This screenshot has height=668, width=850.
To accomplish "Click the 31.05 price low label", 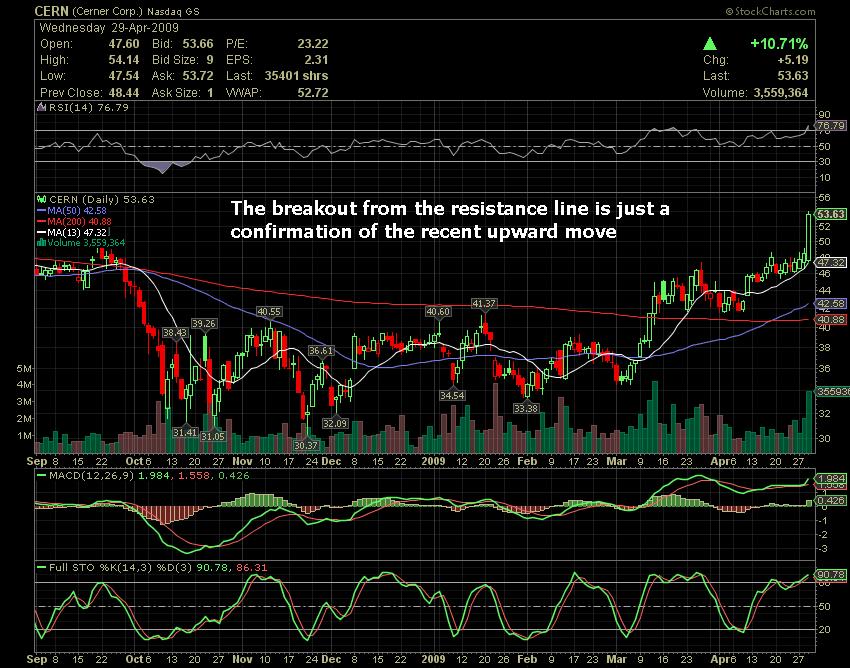I will pyautogui.click(x=212, y=436).
